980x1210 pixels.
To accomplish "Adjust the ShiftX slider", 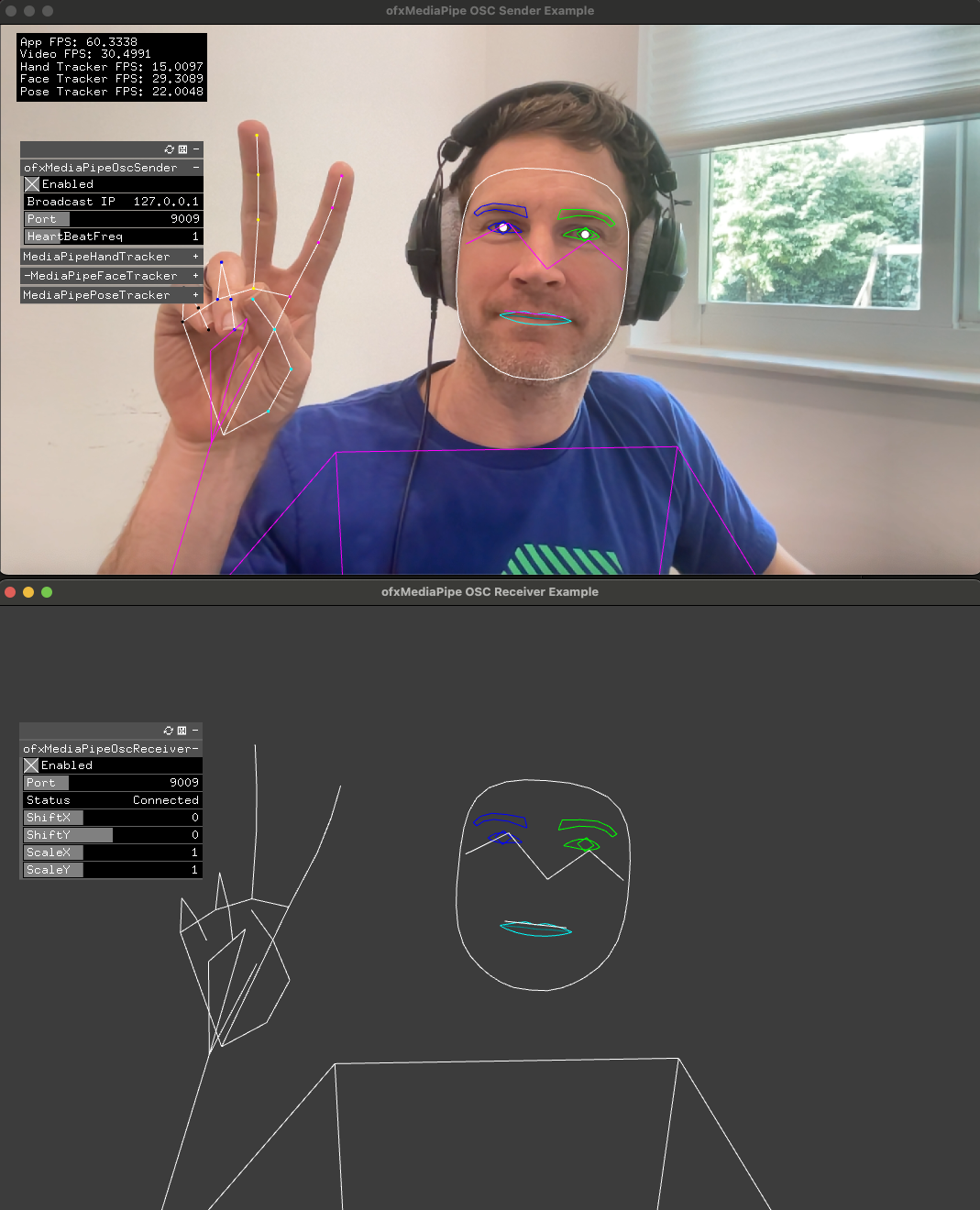I will 112,818.
